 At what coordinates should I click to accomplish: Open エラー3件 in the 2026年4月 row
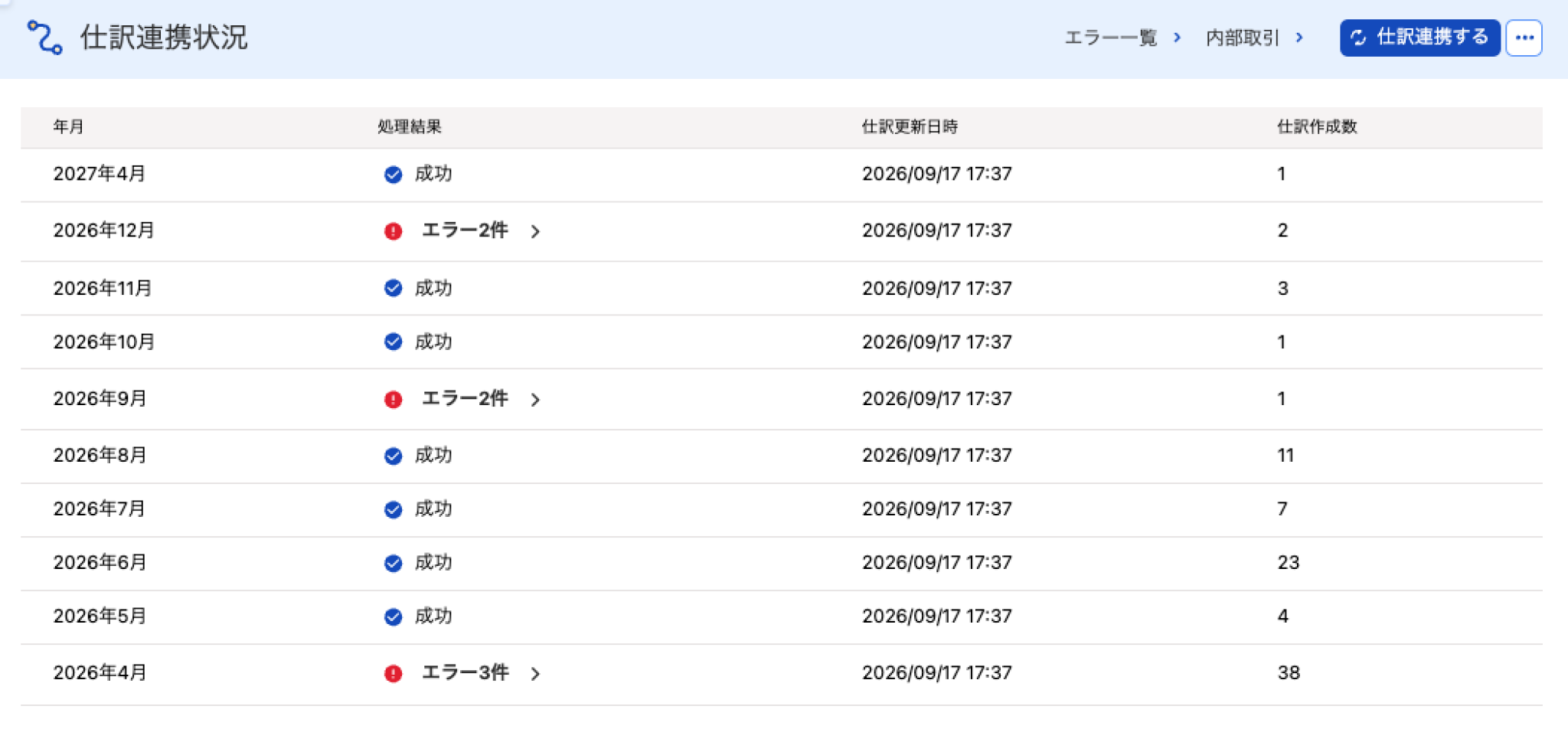tap(465, 673)
